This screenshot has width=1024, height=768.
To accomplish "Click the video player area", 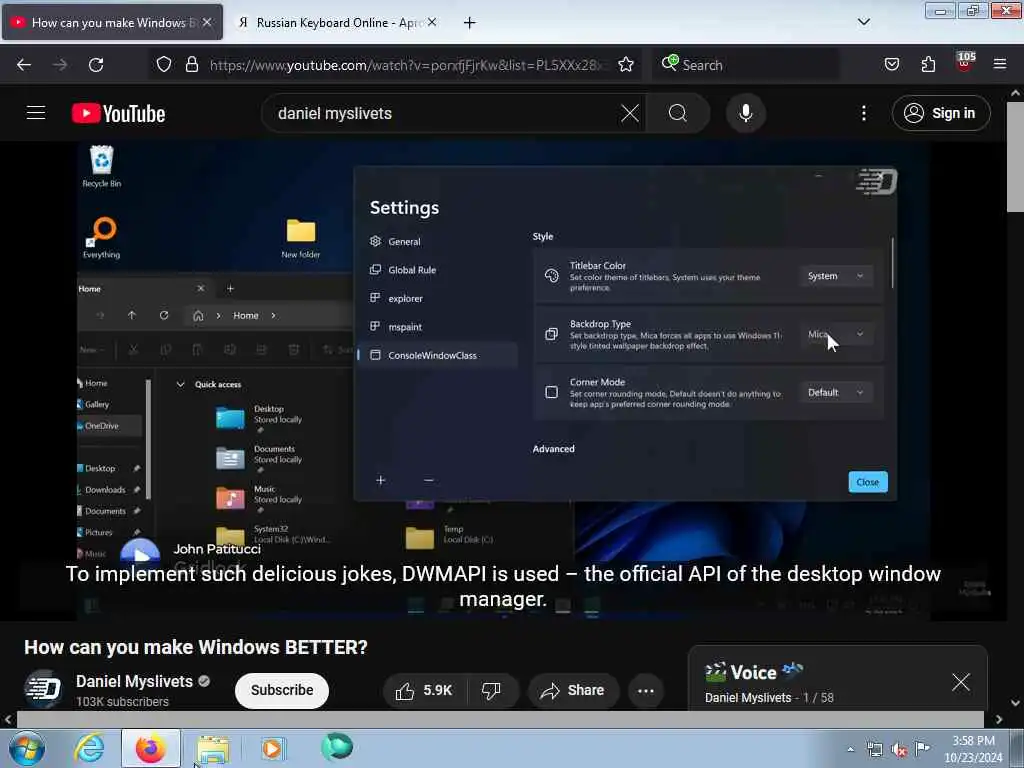I will point(504,381).
